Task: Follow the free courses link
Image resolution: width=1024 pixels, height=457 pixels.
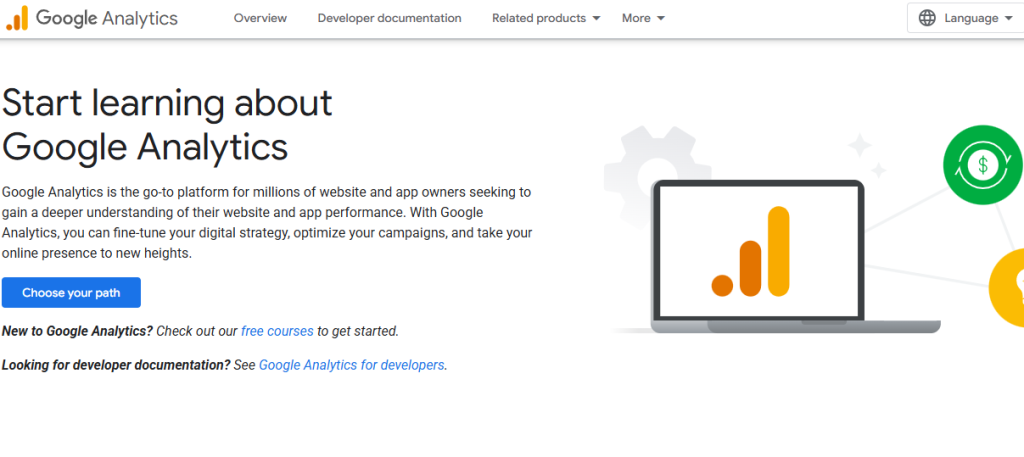Action: coord(277,331)
